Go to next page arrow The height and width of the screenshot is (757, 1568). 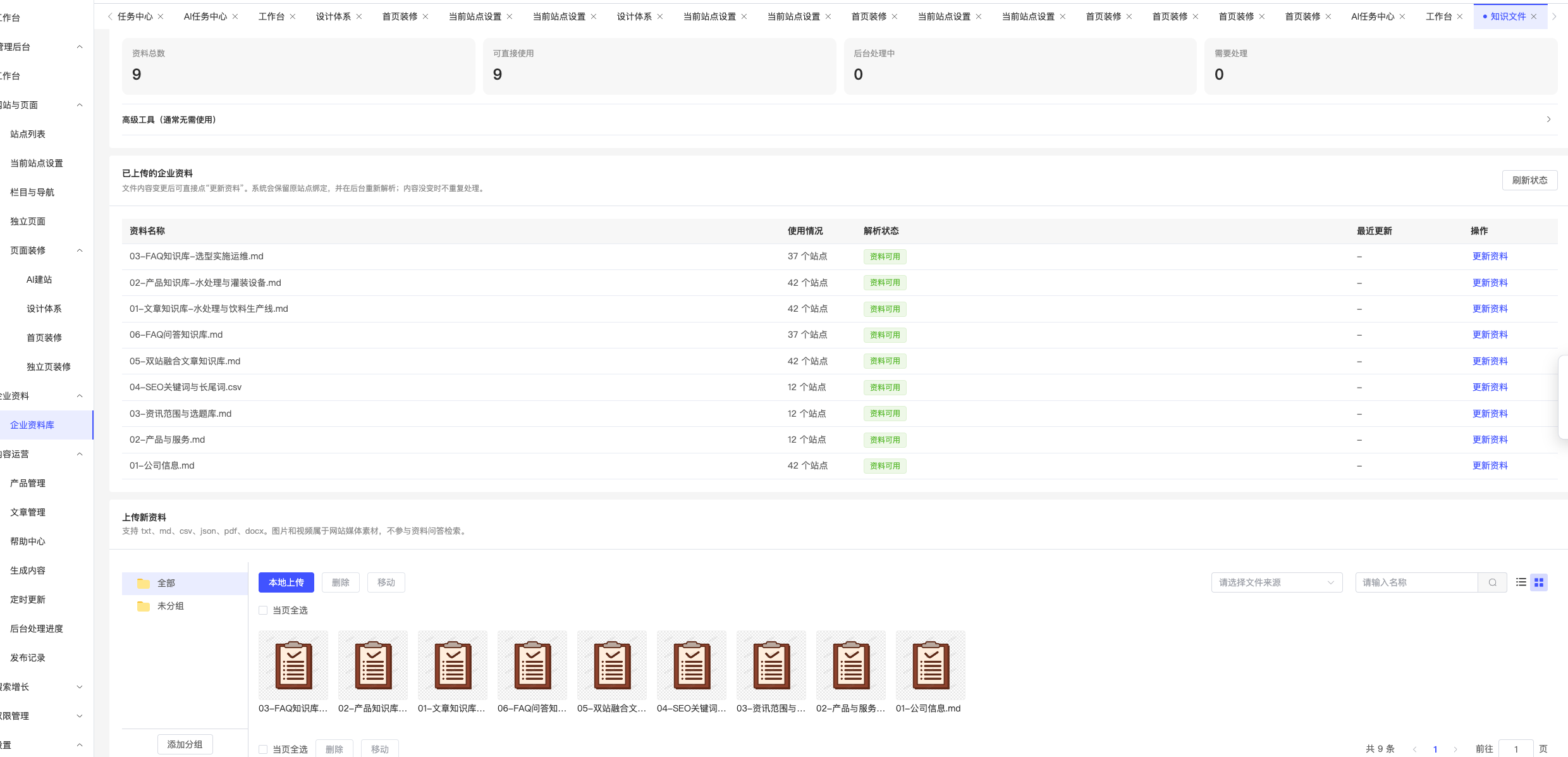tap(1455, 749)
